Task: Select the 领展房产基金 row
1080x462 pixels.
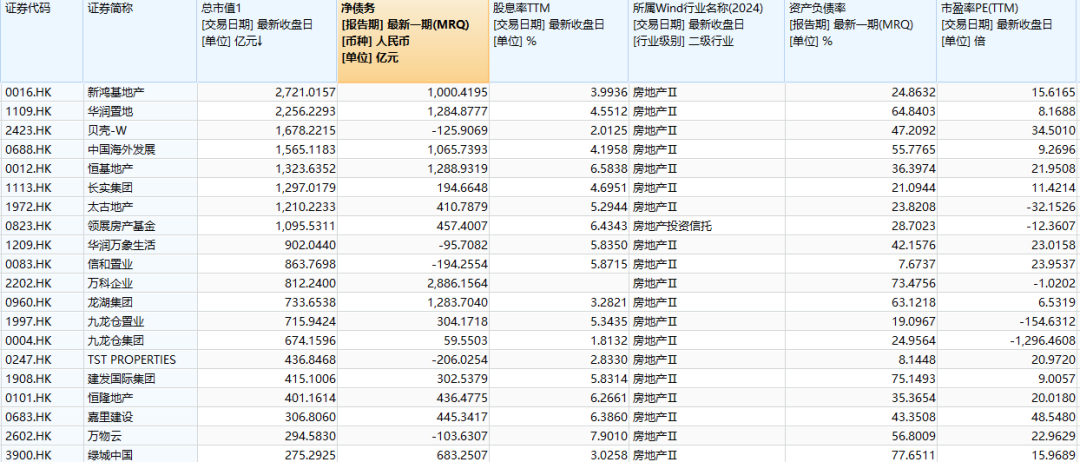Action: pos(540,226)
